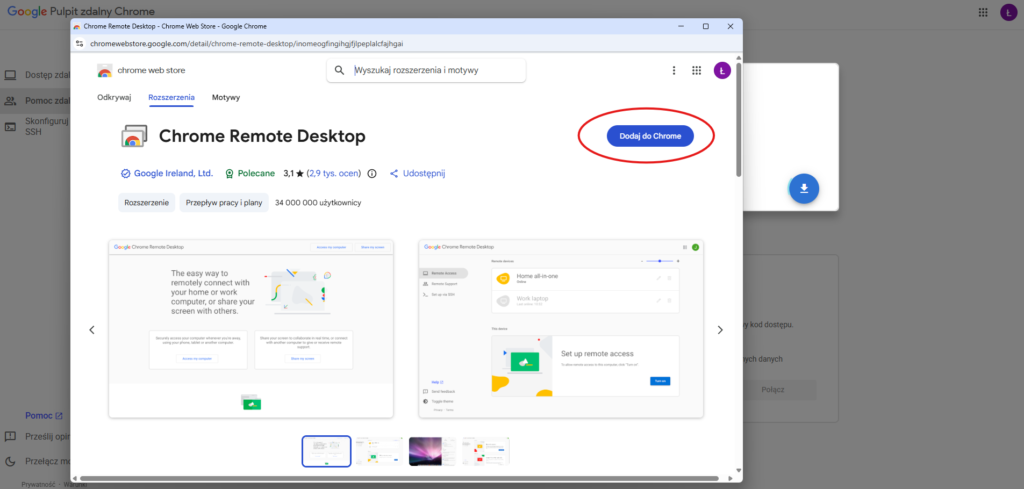Click the Chrome Remote Desktop heading
The height and width of the screenshot is (489, 1024).
click(x=262, y=136)
